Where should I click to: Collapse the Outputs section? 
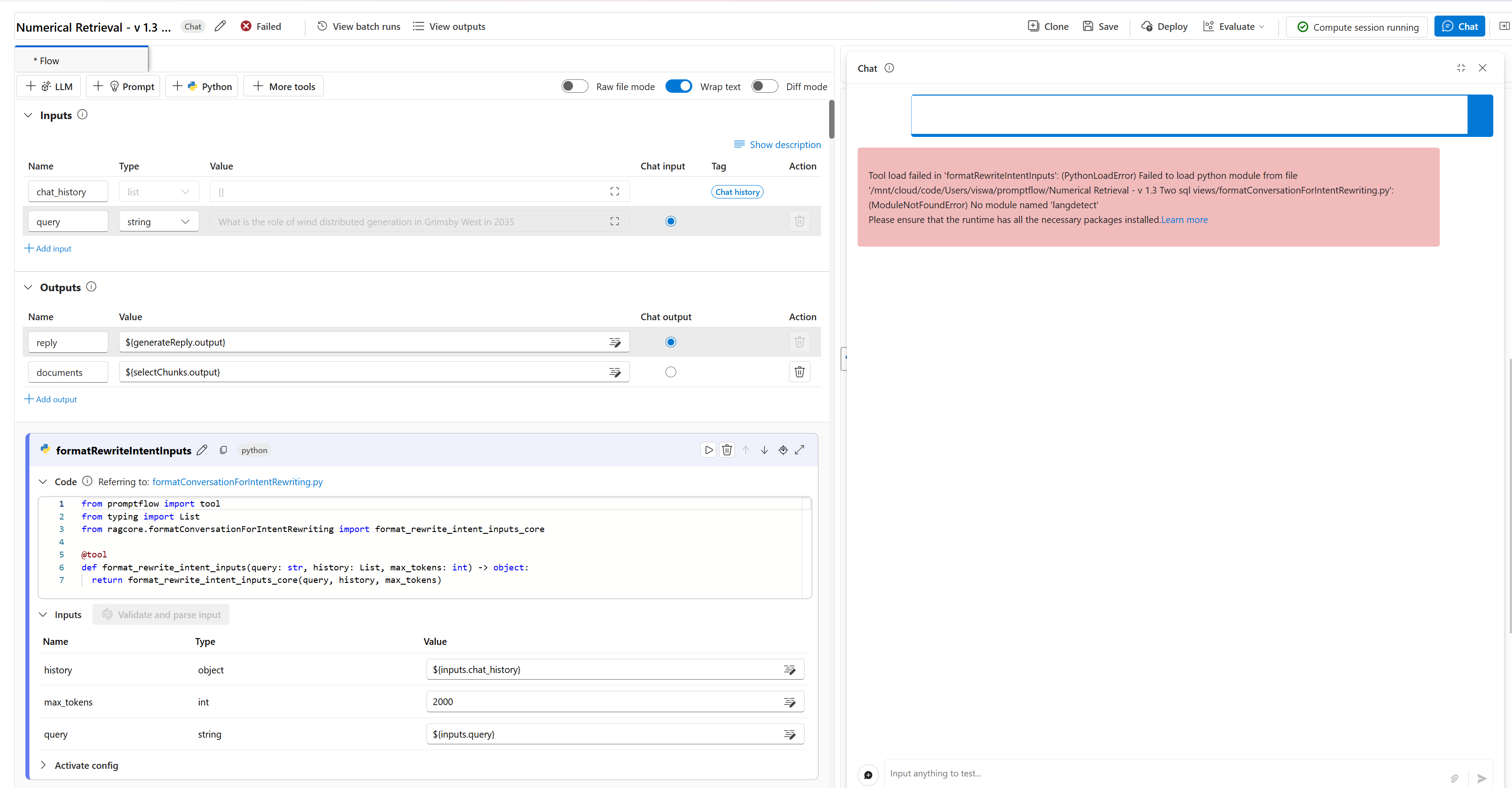tap(28, 287)
